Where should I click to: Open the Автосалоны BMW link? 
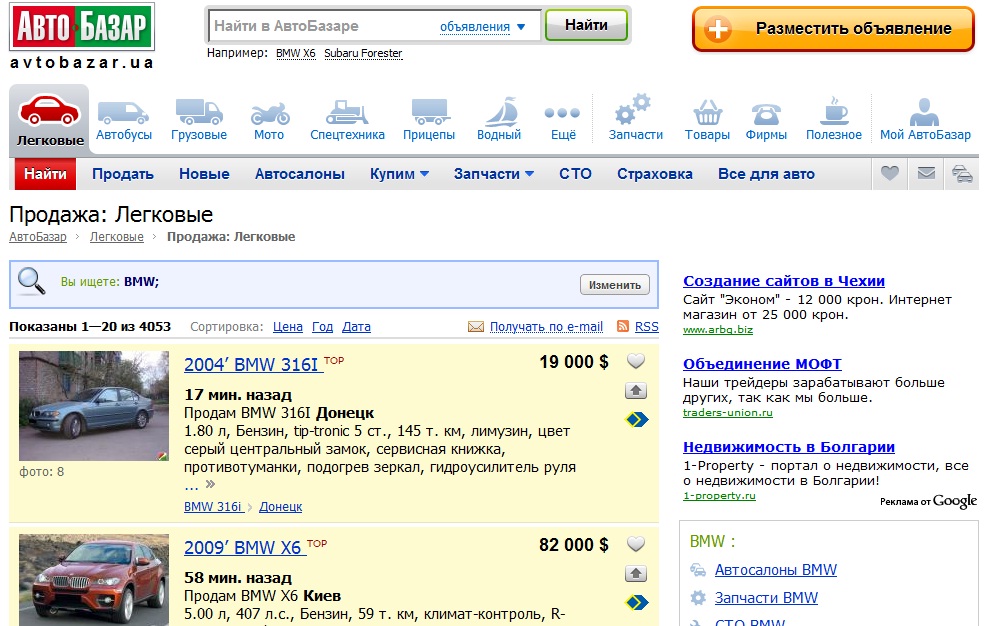pos(776,569)
